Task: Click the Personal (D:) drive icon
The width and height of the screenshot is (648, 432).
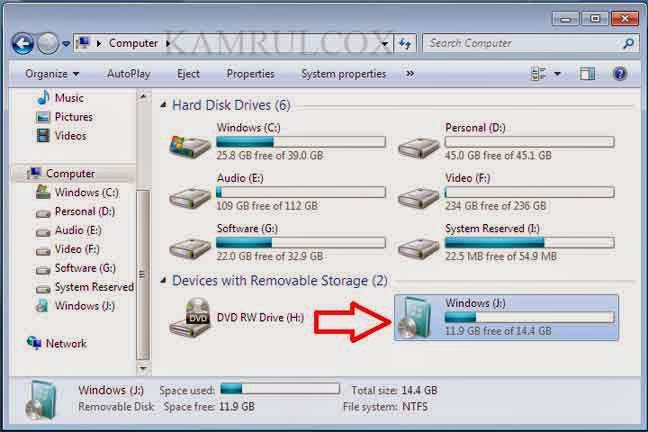Action: (x=418, y=148)
